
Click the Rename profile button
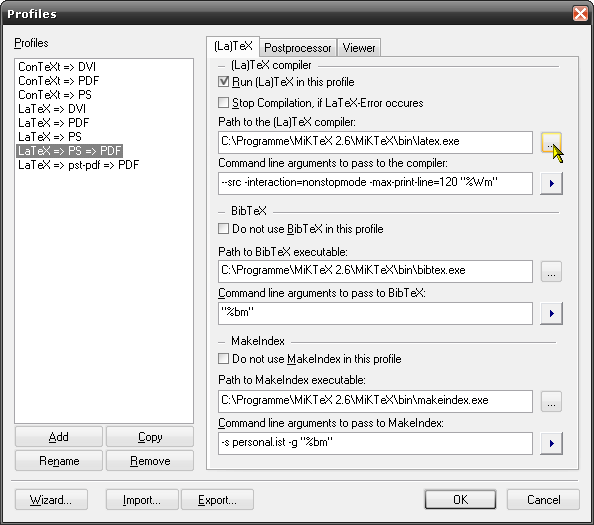point(59,461)
